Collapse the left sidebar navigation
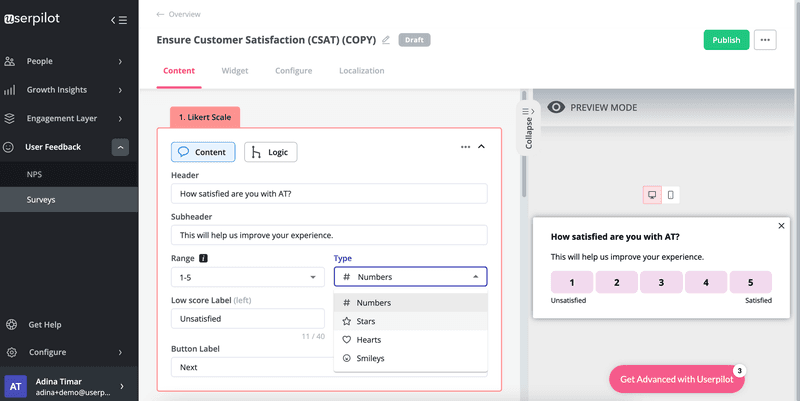This screenshot has height=401, width=800. pos(119,19)
